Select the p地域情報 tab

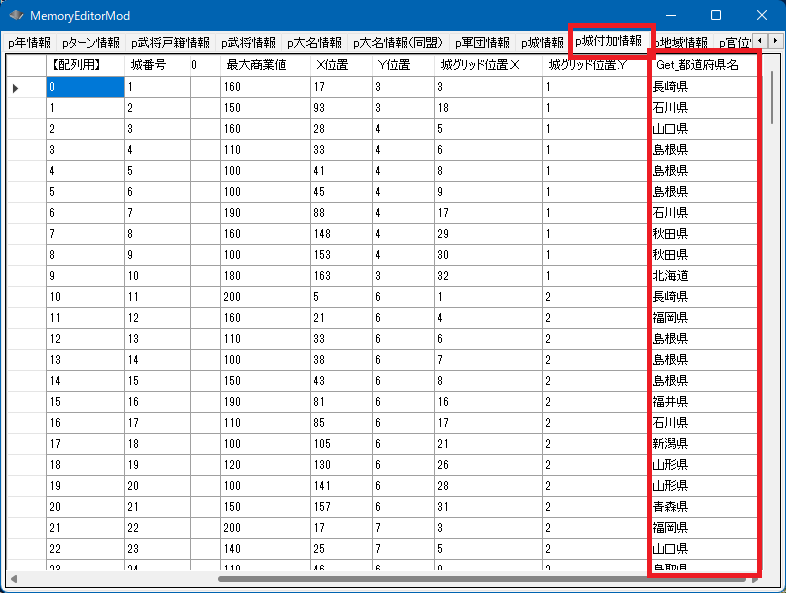click(685, 43)
